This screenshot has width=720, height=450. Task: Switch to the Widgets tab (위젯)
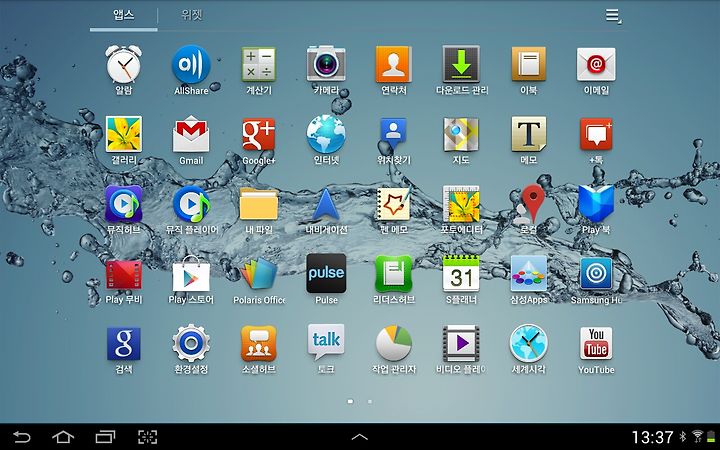click(191, 15)
